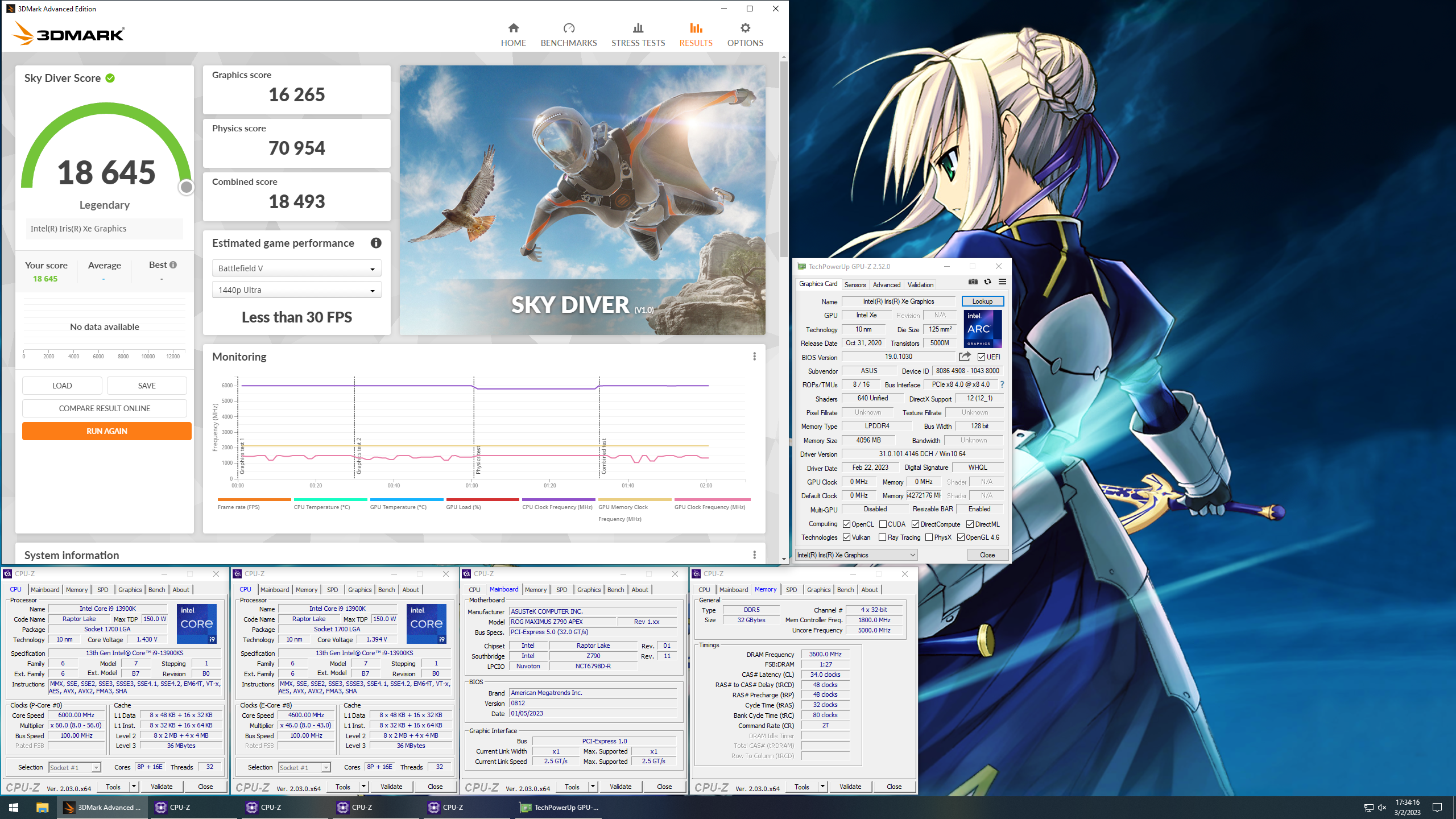Click the Intel ARC graphics logo in GPU-Z

(x=982, y=329)
